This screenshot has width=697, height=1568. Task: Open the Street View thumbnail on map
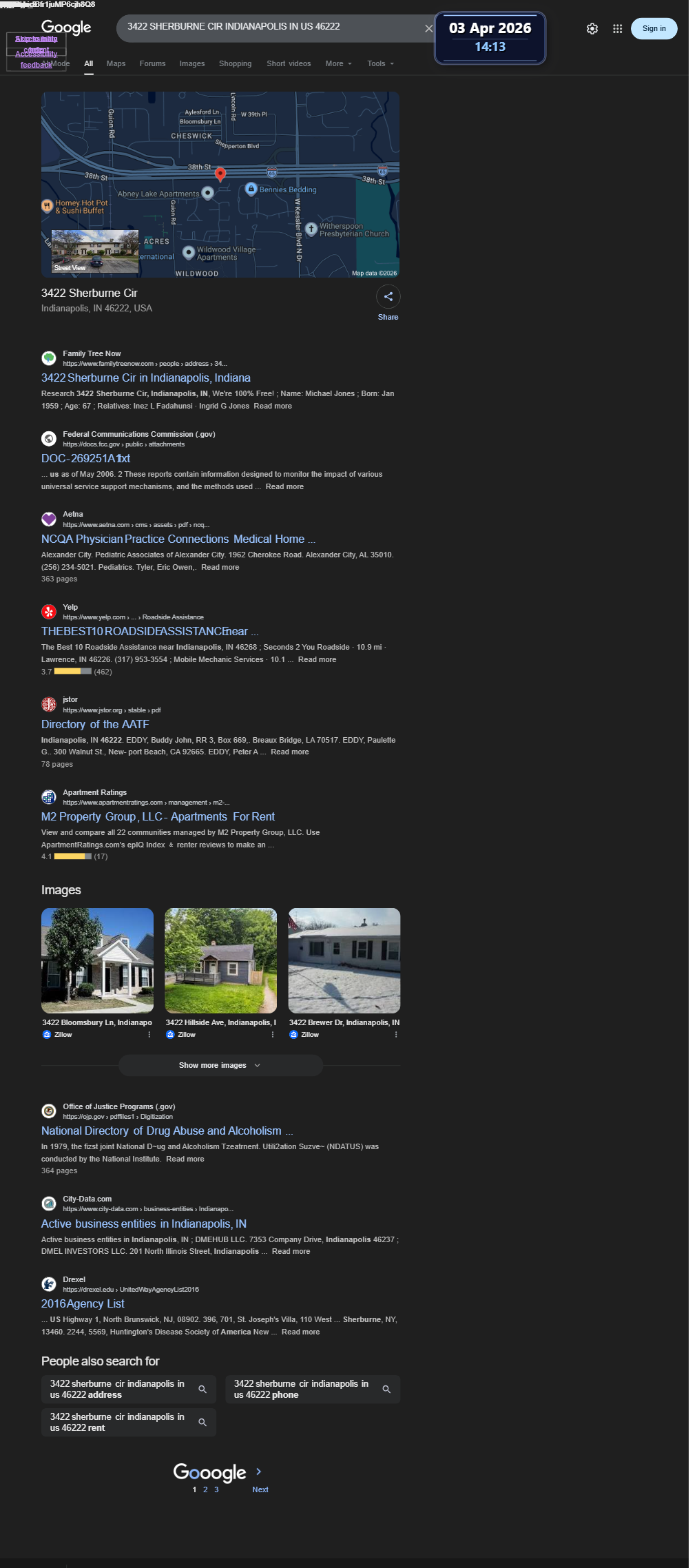coord(95,251)
